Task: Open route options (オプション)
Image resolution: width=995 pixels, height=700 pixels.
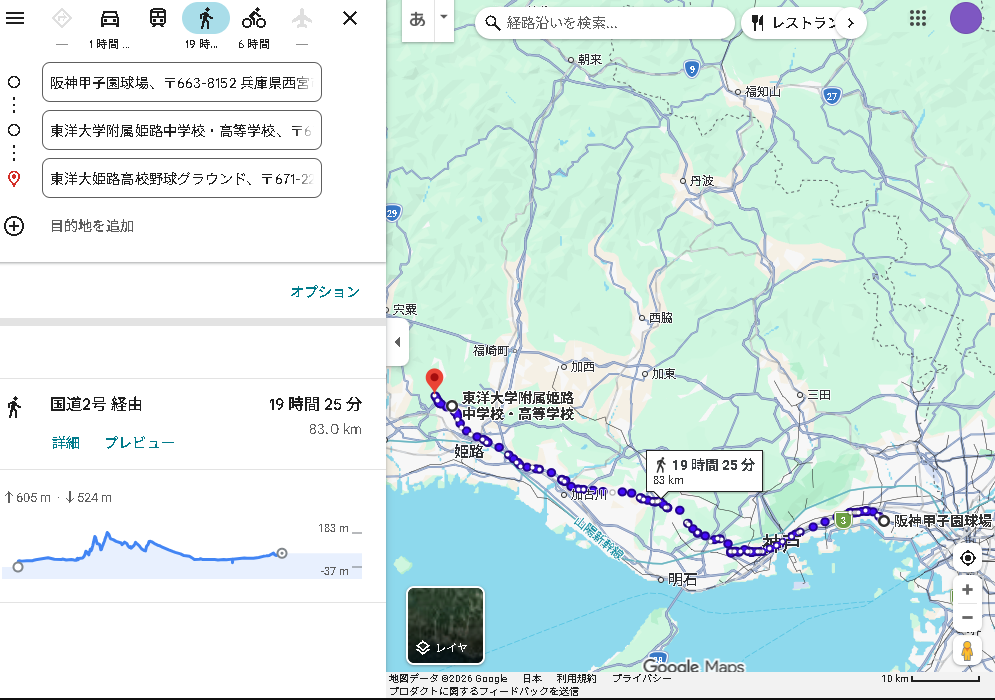Action: (x=325, y=292)
